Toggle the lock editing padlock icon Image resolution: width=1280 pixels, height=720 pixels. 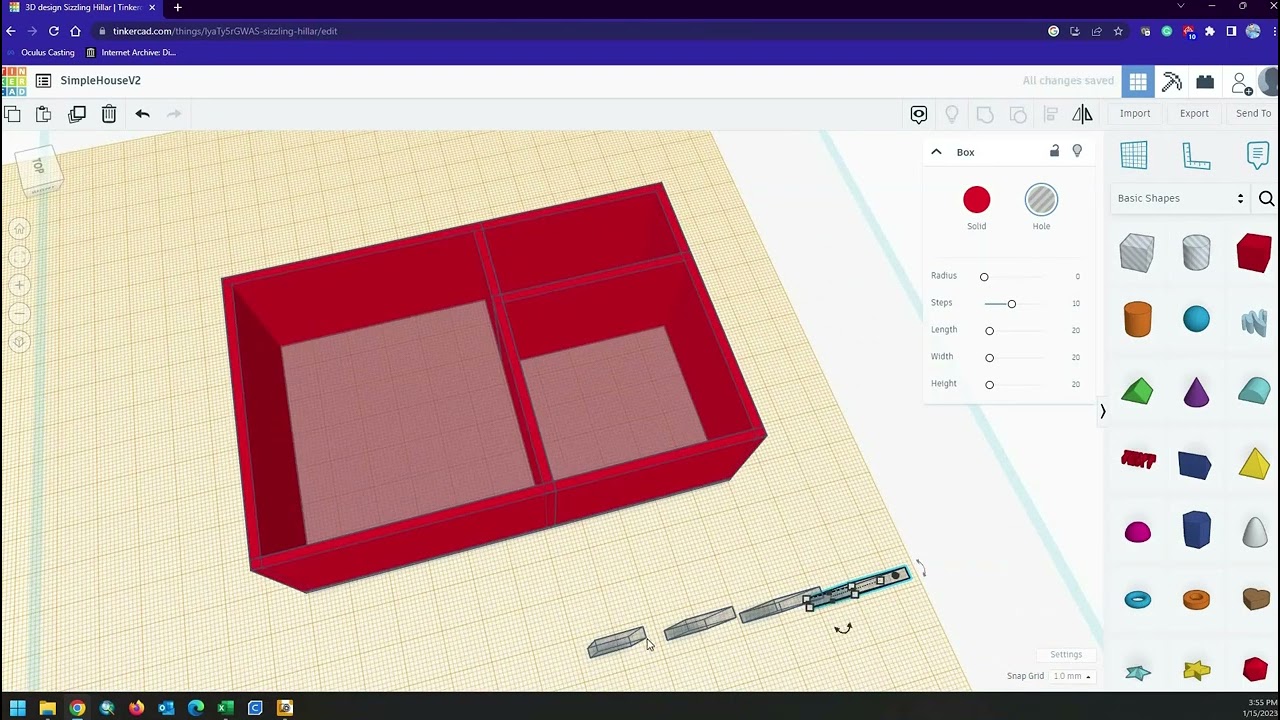click(1054, 151)
